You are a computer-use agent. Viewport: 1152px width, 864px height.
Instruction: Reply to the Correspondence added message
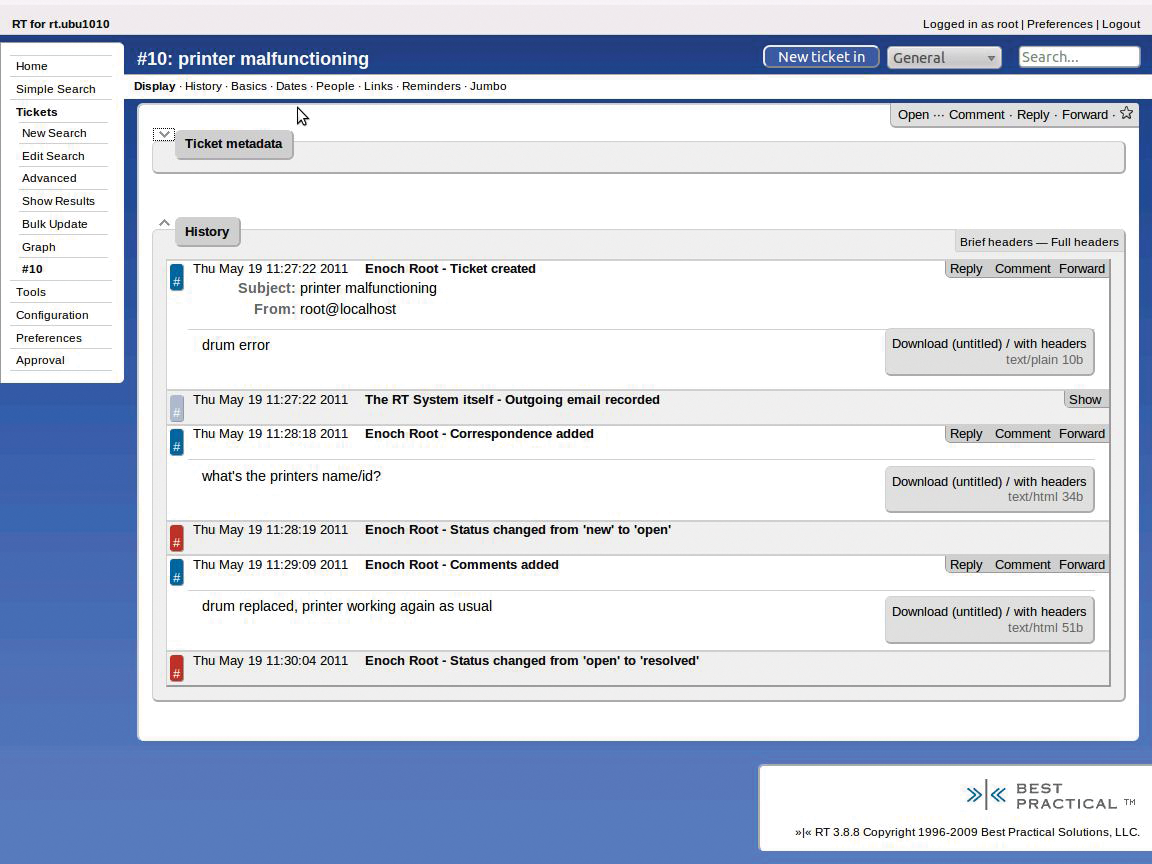click(965, 433)
